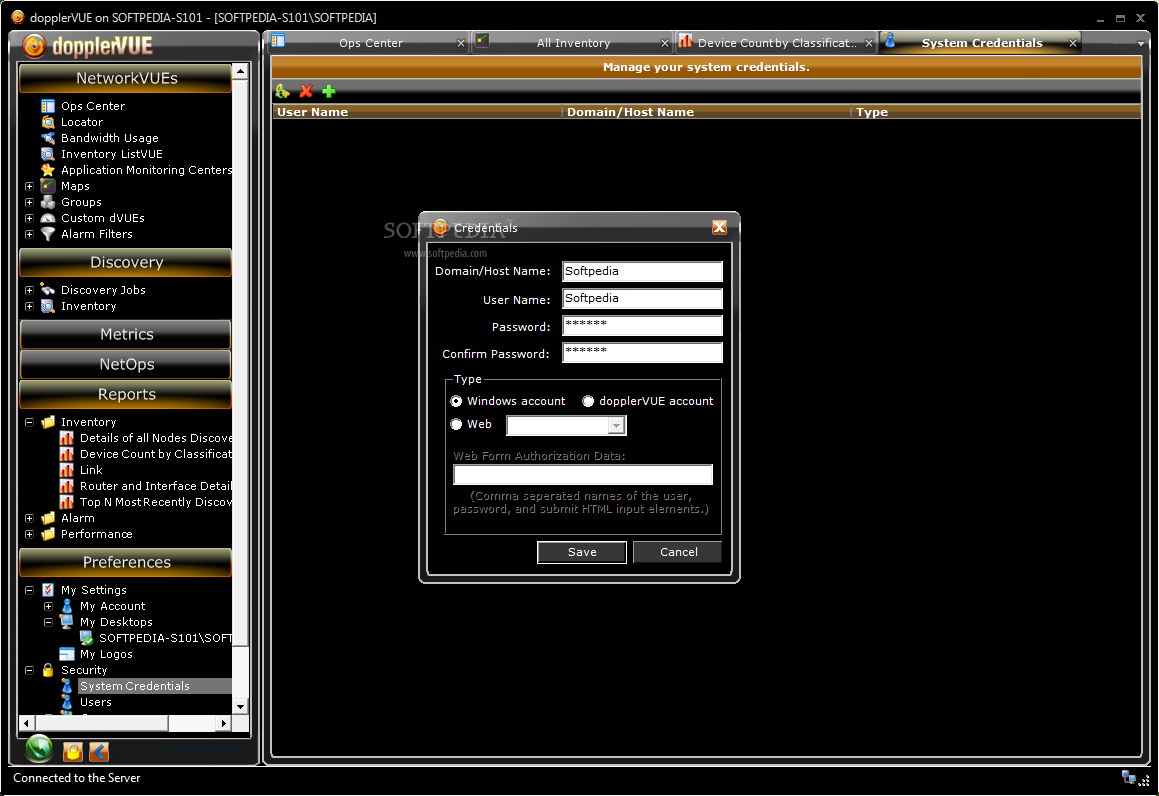Viewport: 1159px width, 796px height.
Task: Click the Inventory ListVUE icon
Action: point(48,154)
